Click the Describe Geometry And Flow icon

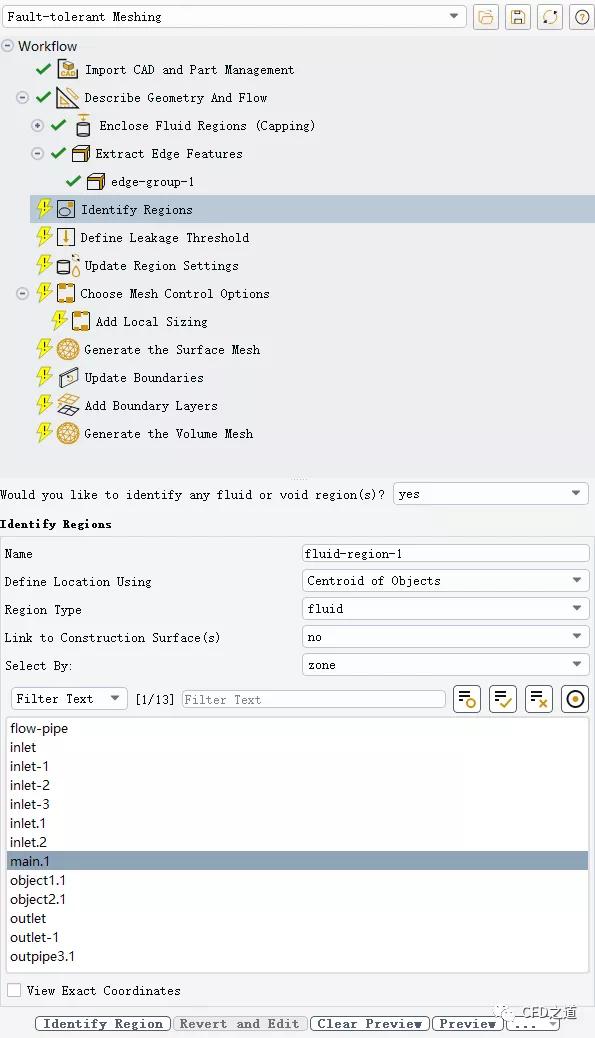tap(67, 97)
